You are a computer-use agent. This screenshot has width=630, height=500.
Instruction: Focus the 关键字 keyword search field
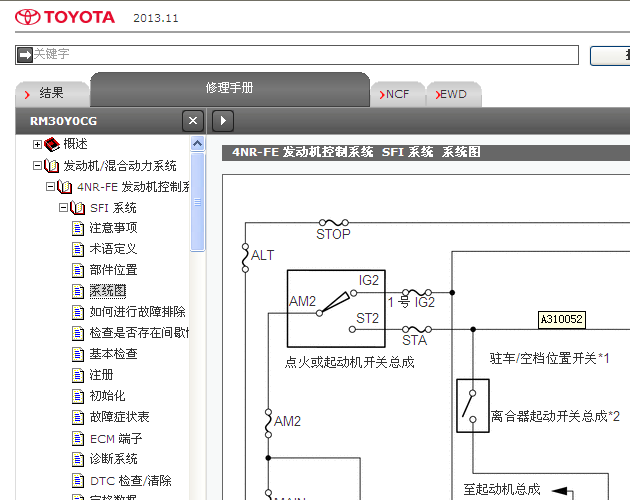[x=297, y=55]
